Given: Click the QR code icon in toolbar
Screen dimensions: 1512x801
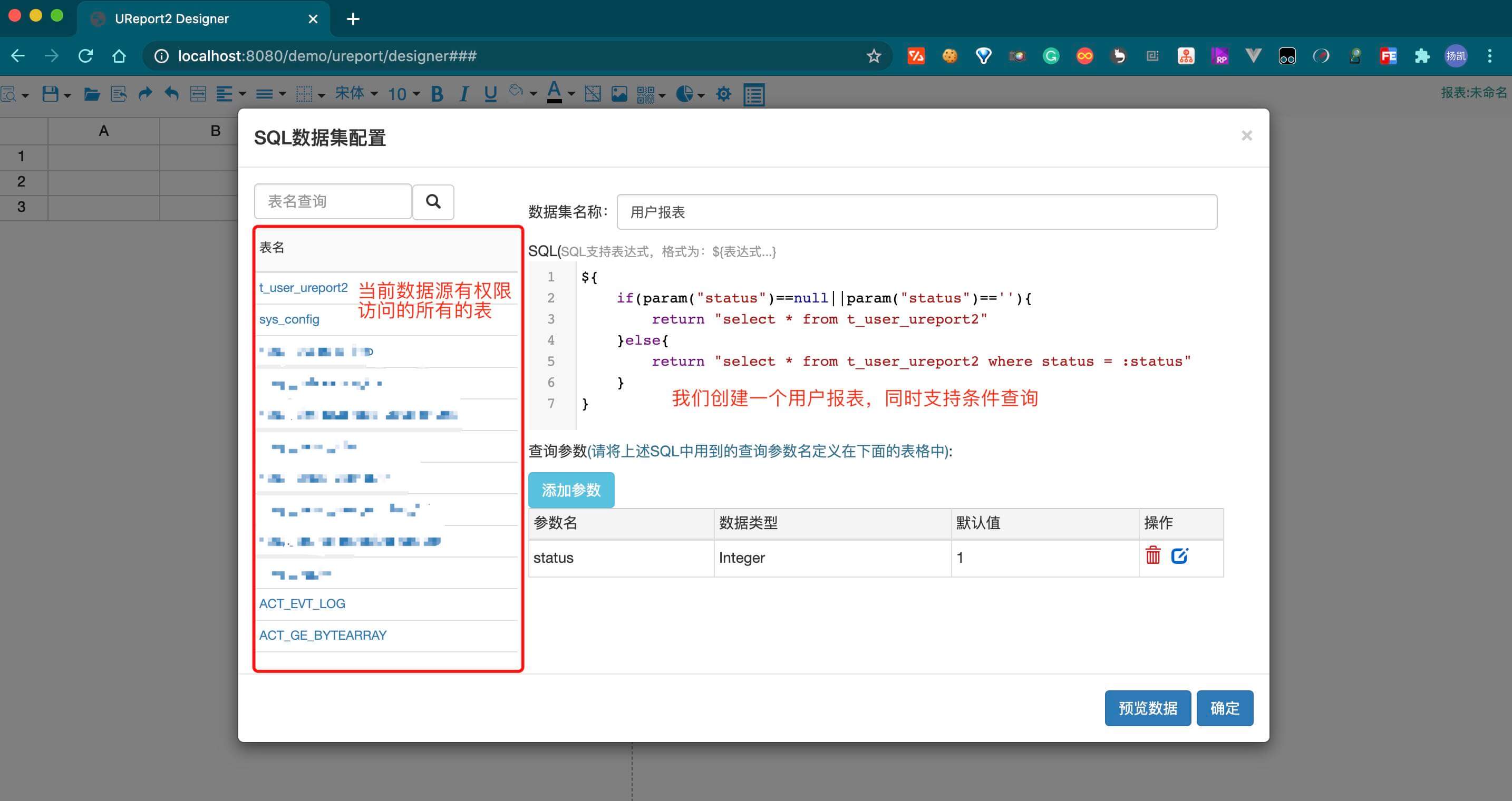Looking at the screenshot, I should [646, 94].
